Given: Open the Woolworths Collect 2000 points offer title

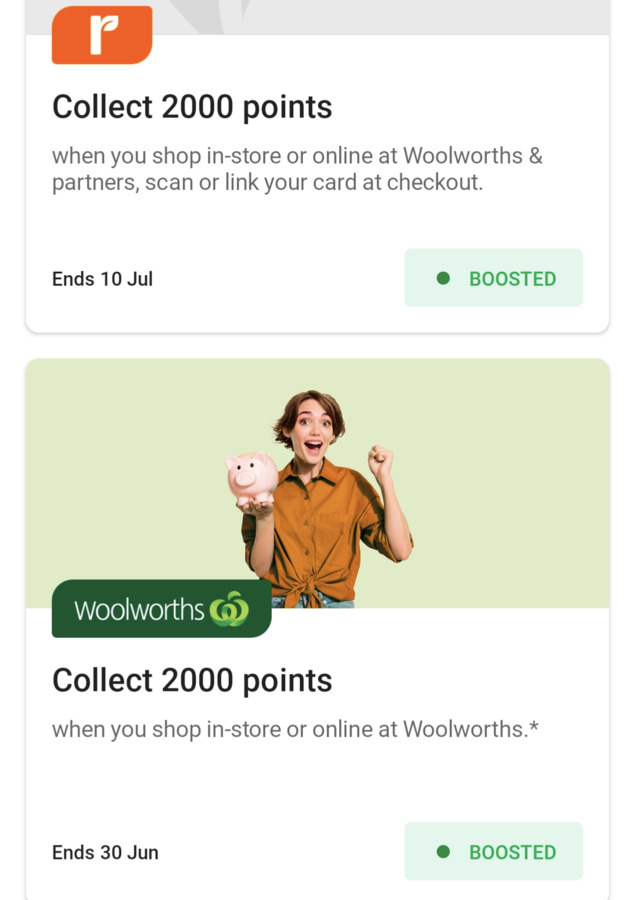Looking at the screenshot, I should [x=192, y=681].
